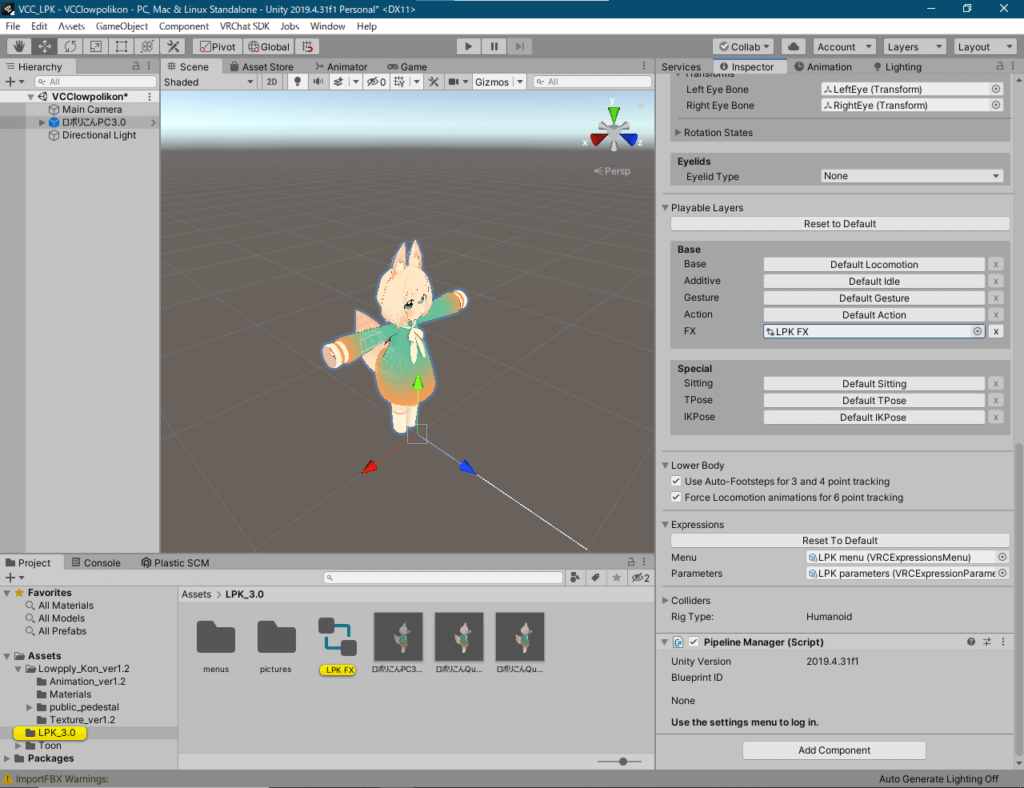1024x788 pixels.
Task: Toggle scene grid visibility icon
Action: click(x=399, y=82)
